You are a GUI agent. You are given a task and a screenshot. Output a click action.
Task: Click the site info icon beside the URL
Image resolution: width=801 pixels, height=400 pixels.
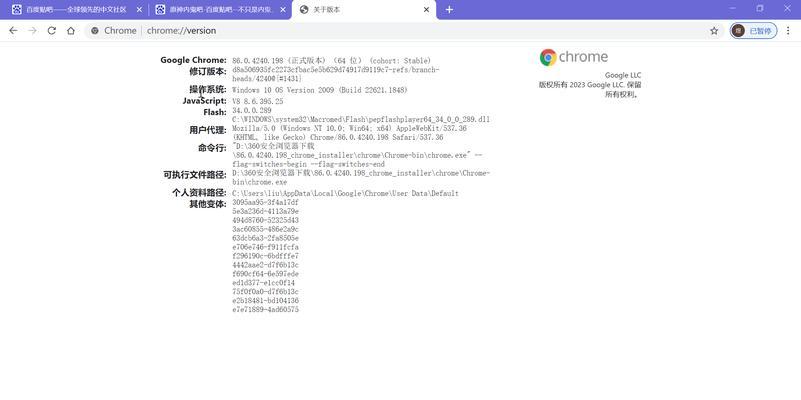pyautogui.click(x=95, y=31)
